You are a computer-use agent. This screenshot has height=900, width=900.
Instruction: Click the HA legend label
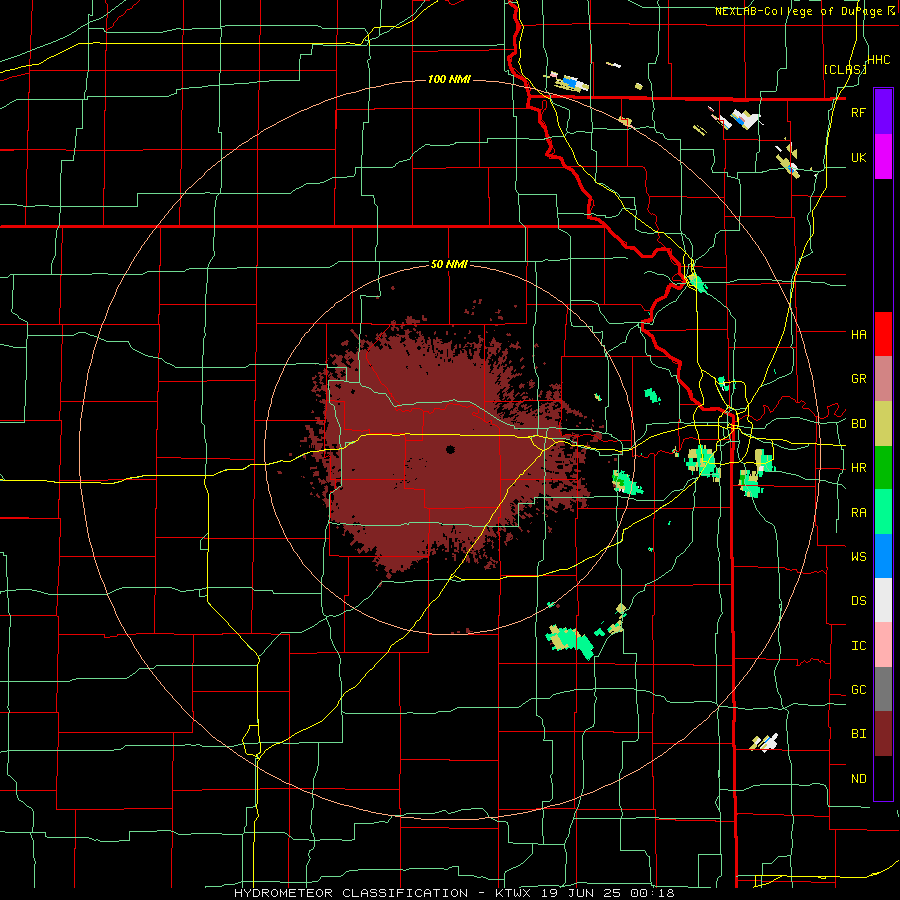[858, 334]
